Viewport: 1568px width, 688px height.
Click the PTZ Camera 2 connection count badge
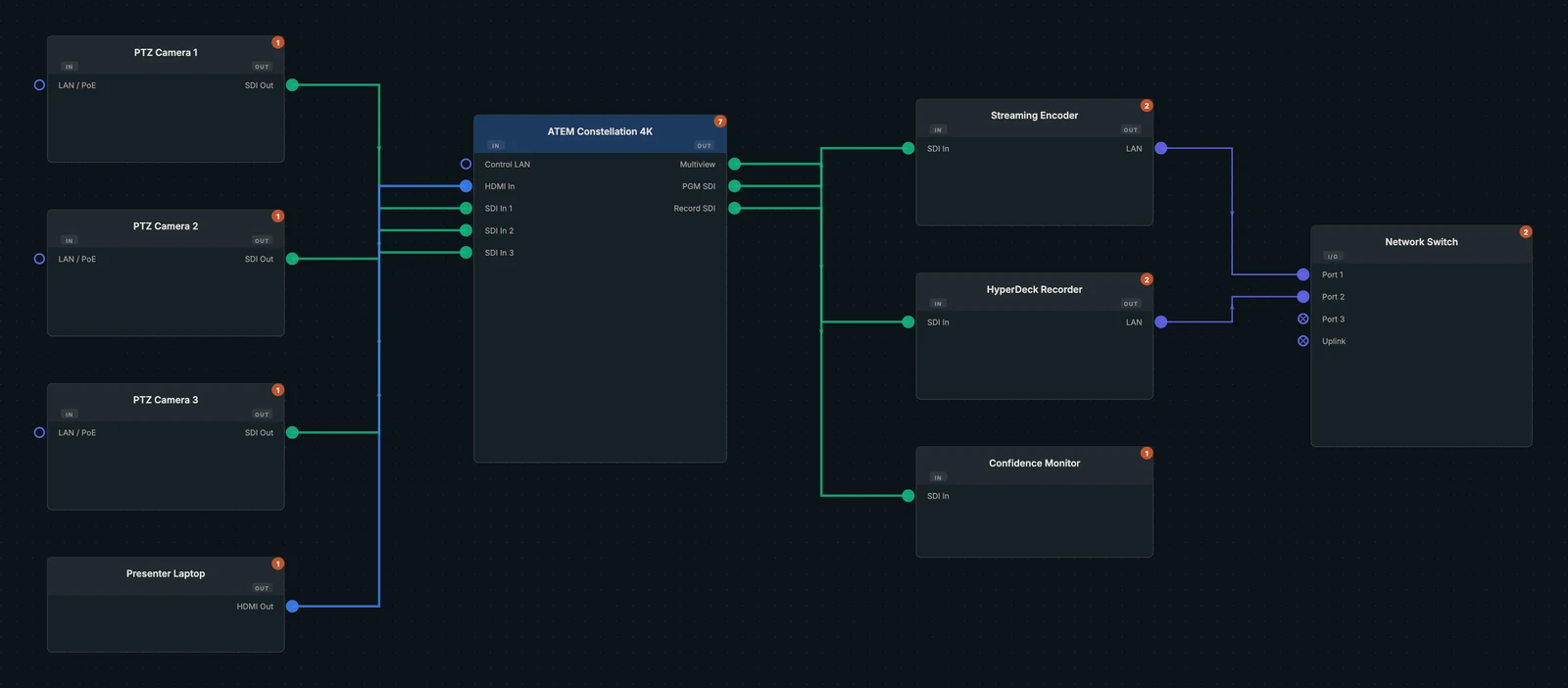tap(278, 216)
